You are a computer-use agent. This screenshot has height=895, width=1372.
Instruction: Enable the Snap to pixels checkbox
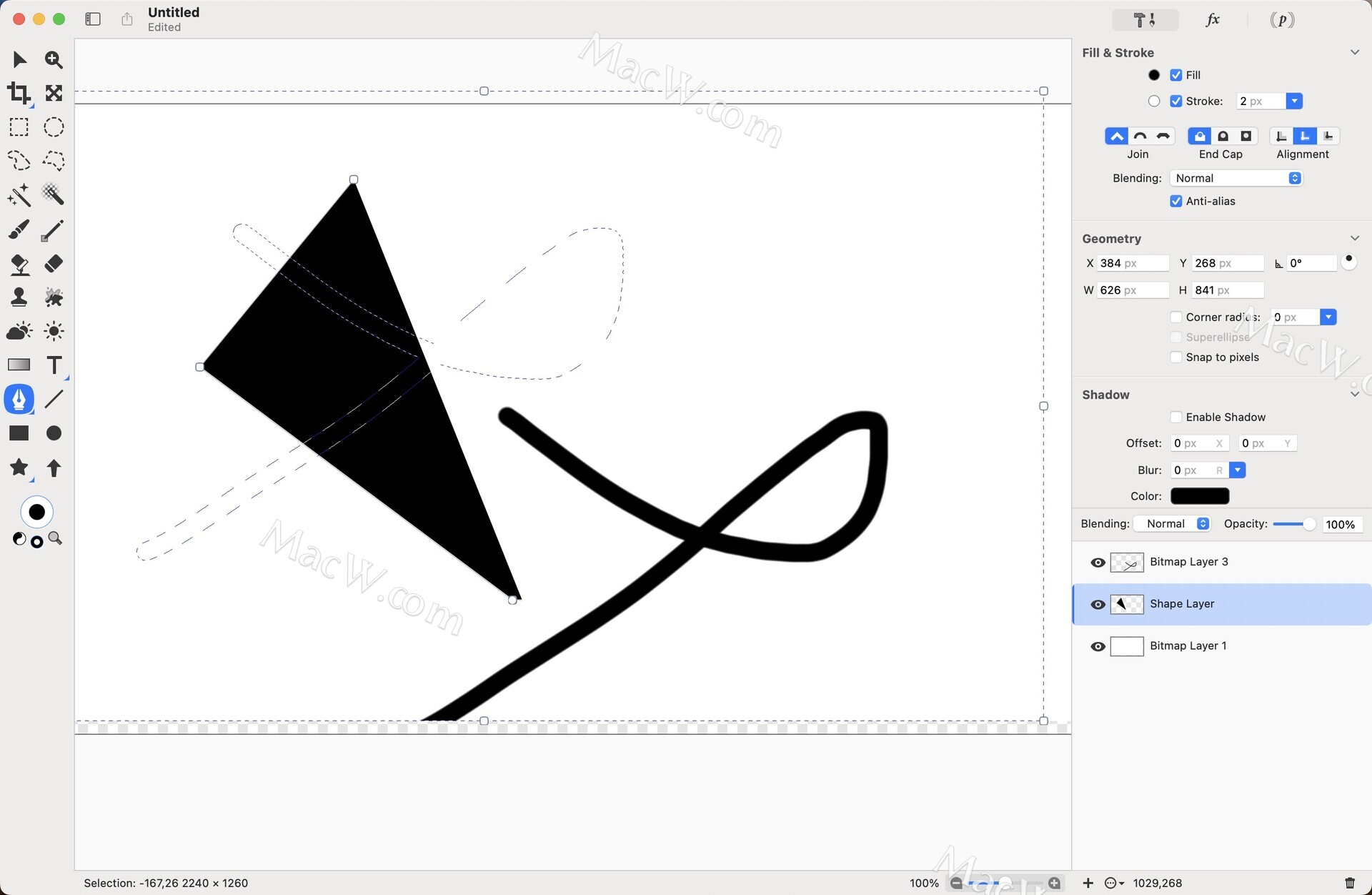(x=1175, y=357)
